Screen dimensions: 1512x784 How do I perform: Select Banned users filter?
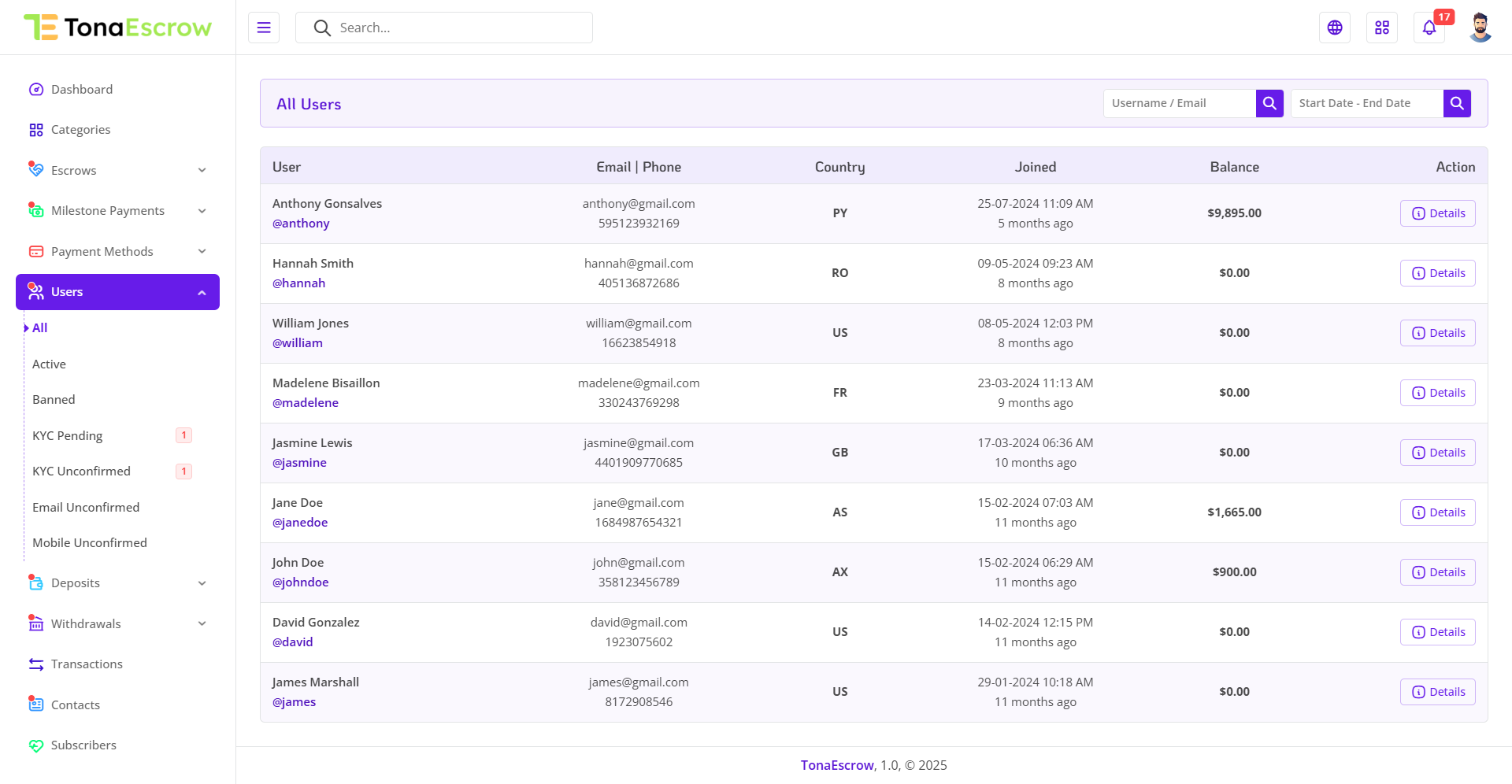coord(54,400)
